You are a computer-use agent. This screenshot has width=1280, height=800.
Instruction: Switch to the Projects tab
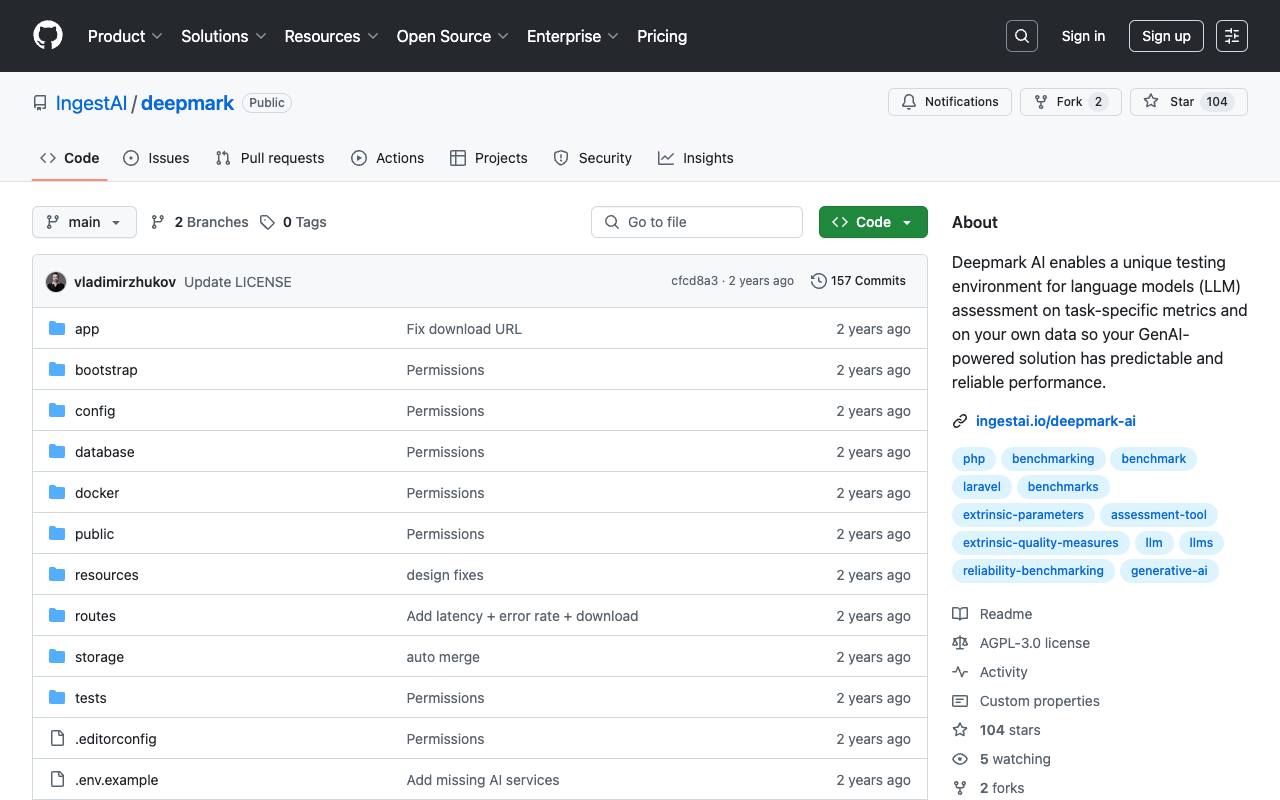pos(489,158)
